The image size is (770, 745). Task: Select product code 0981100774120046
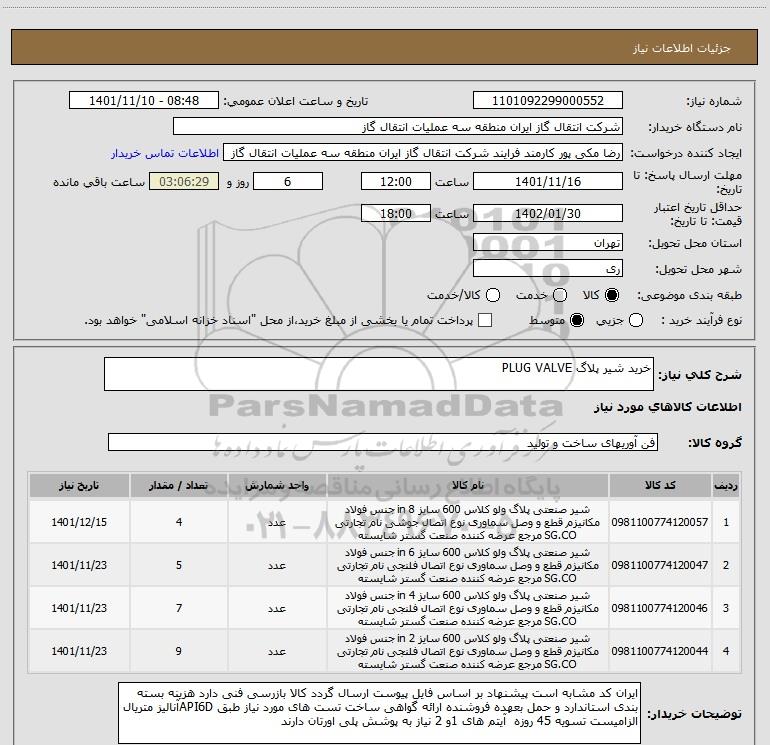[x=660, y=608]
